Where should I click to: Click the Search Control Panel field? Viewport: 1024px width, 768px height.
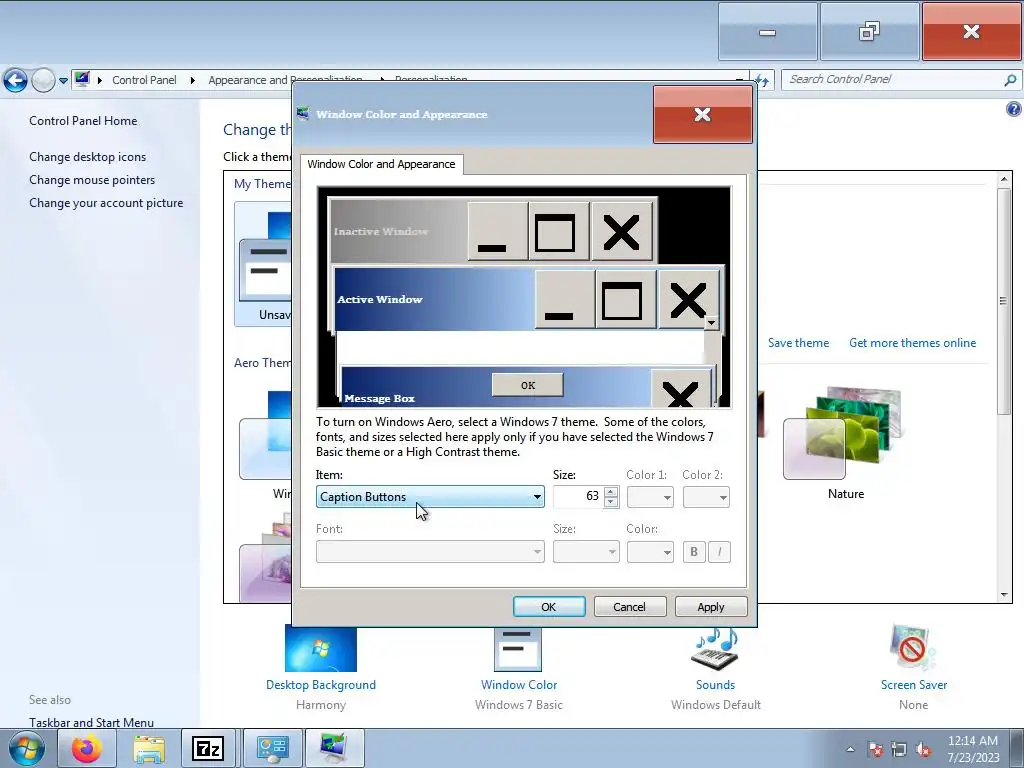893,79
